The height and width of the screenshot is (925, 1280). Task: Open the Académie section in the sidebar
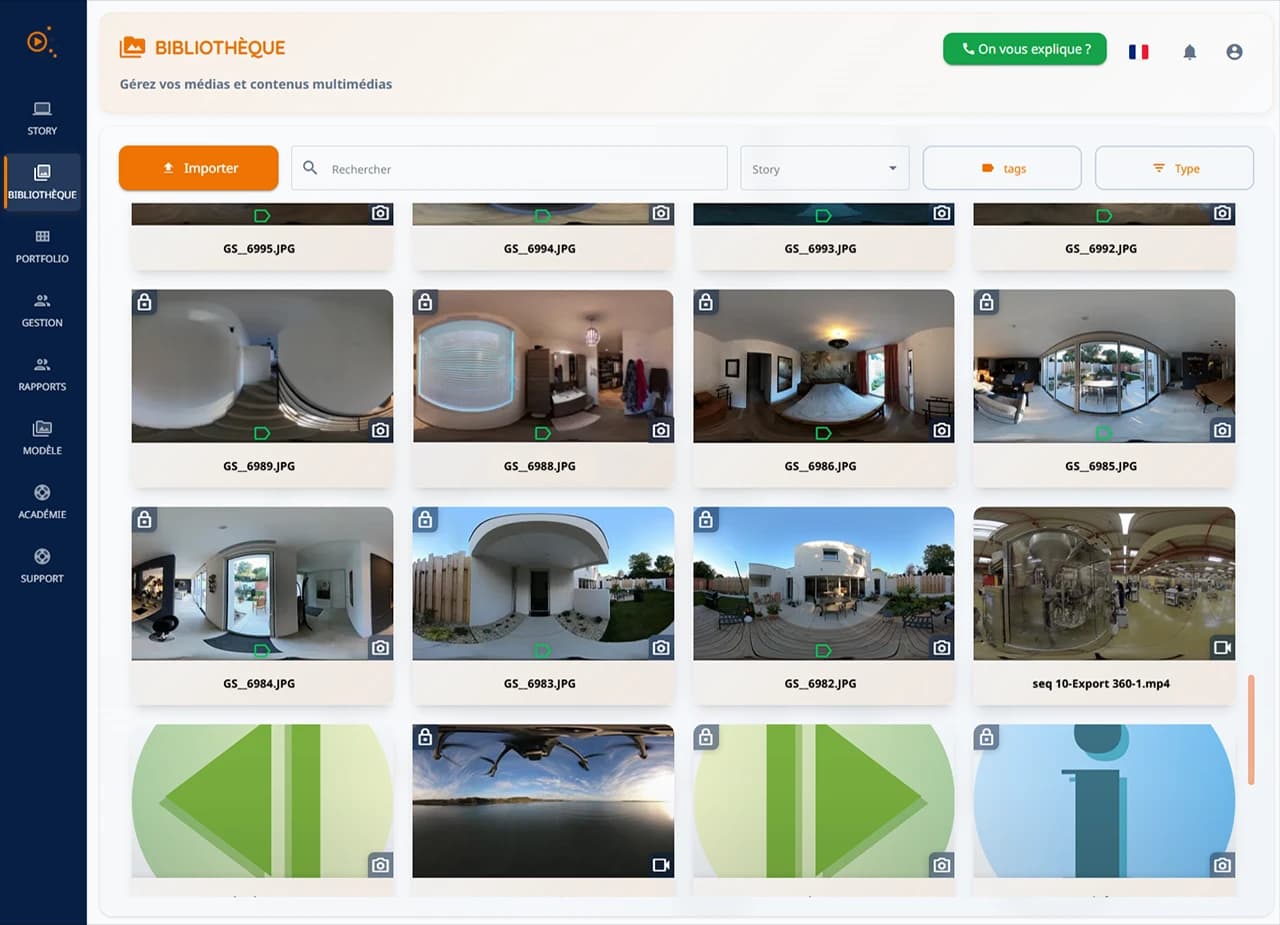pyautogui.click(x=41, y=502)
